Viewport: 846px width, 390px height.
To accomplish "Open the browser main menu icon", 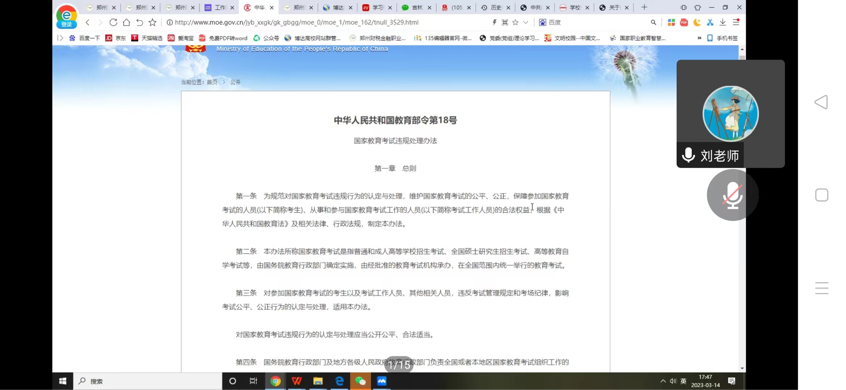I will tap(735, 23).
